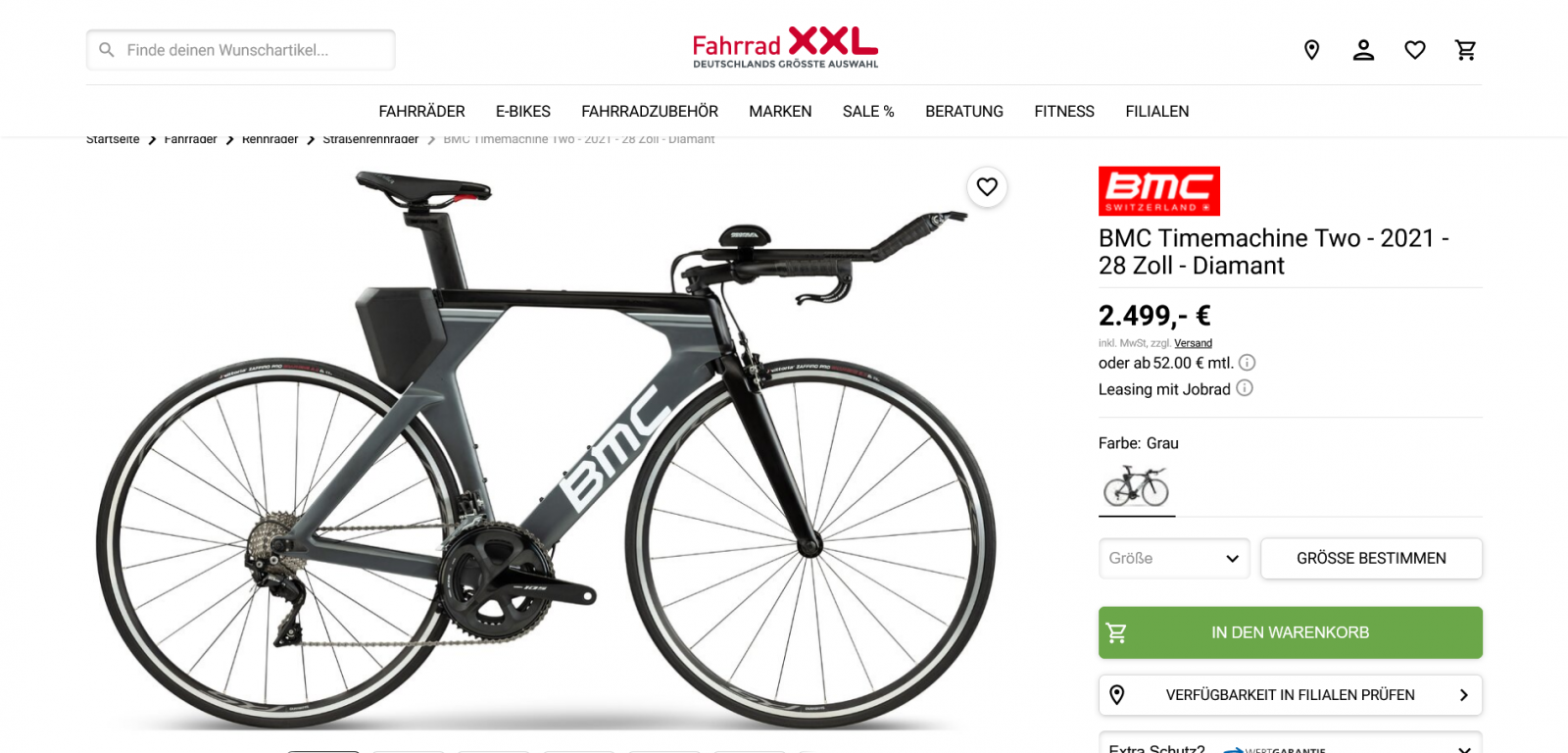The height and width of the screenshot is (753, 1568).
Task: Open the shopping cart icon
Action: pyautogui.click(x=1466, y=50)
